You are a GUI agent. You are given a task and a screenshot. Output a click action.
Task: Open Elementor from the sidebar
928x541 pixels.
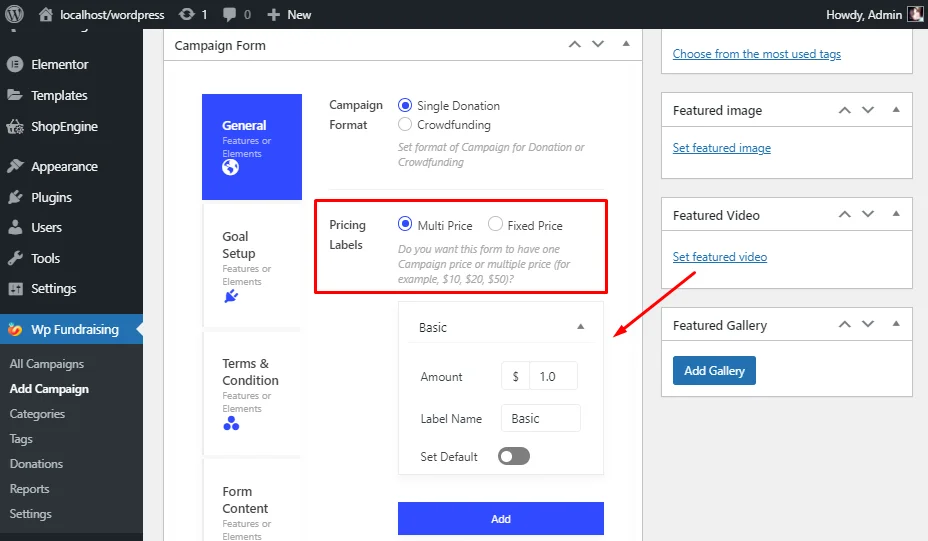pos(59,64)
